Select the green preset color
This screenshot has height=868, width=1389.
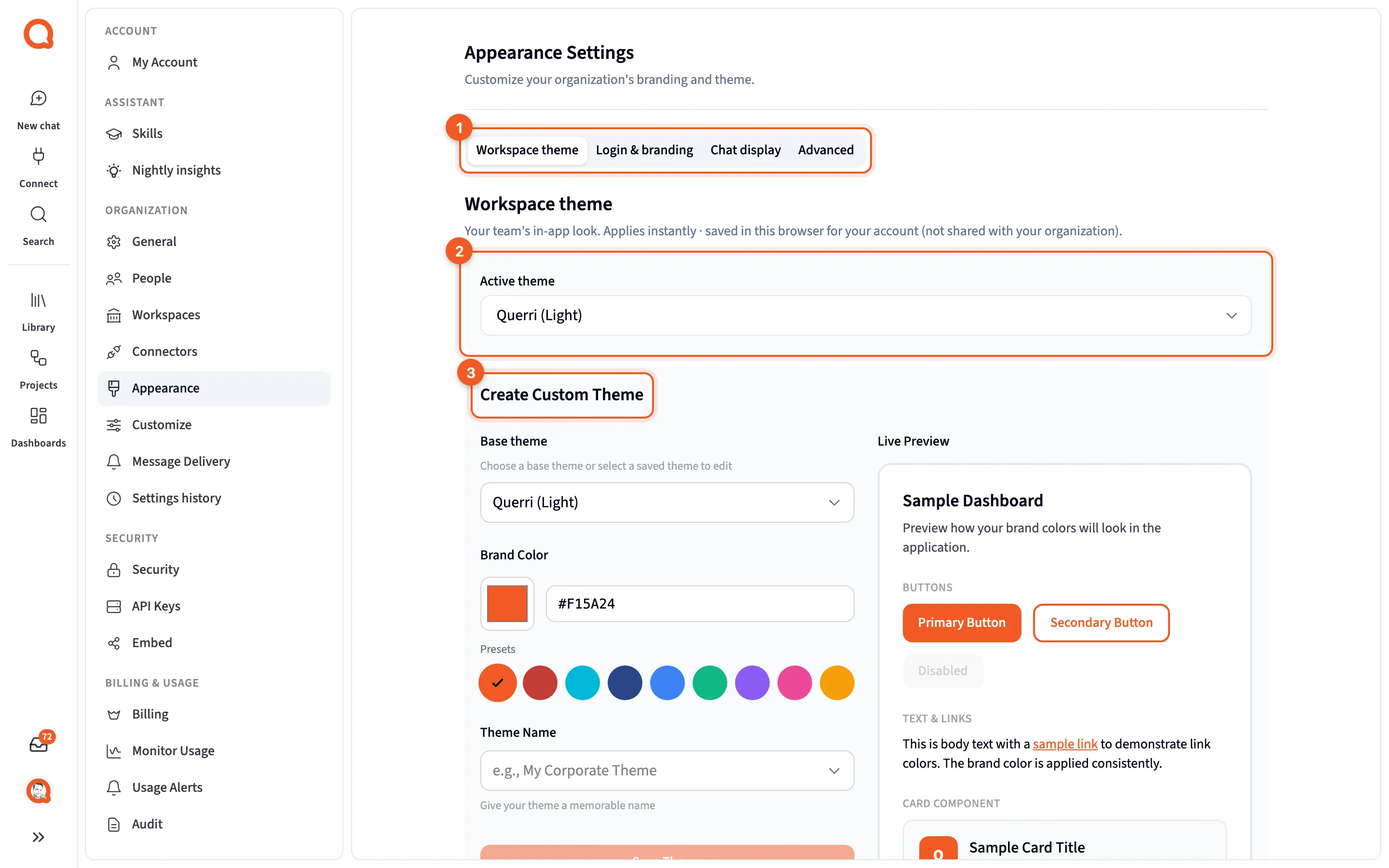(x=710, y=682)
